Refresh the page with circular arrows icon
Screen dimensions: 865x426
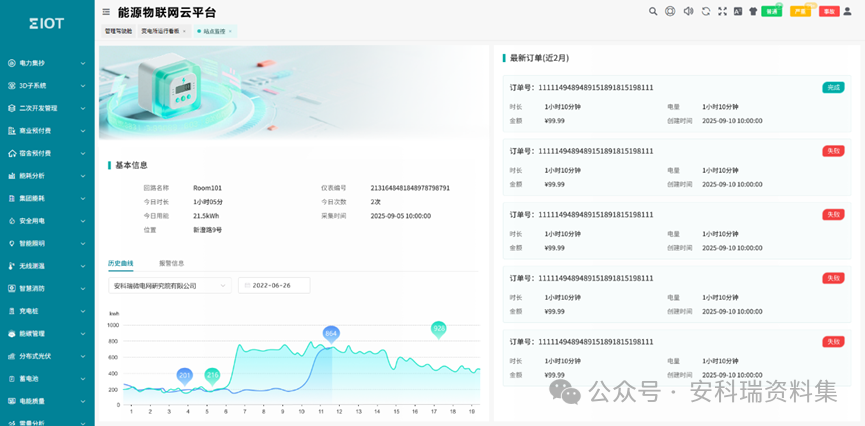click(706, 11)
